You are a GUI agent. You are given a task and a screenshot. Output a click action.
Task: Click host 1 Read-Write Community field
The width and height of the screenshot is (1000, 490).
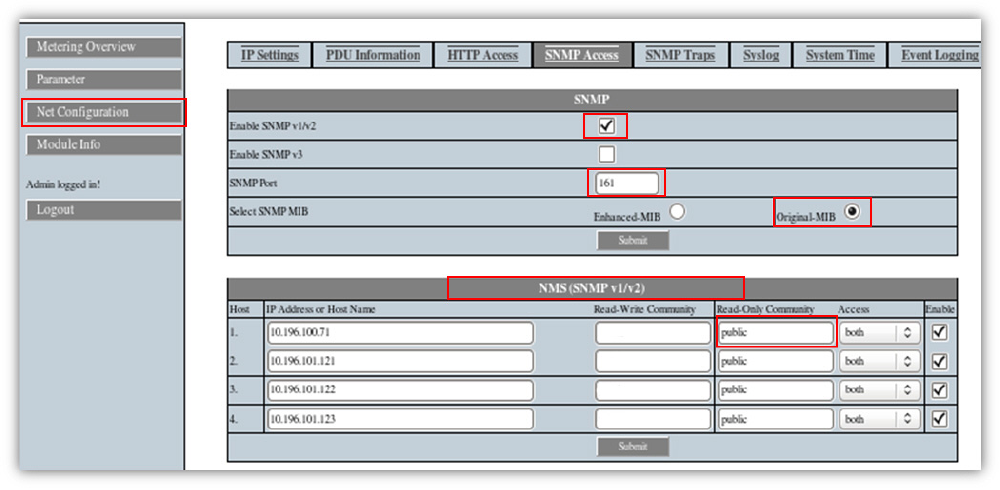(x=653, y=332)
